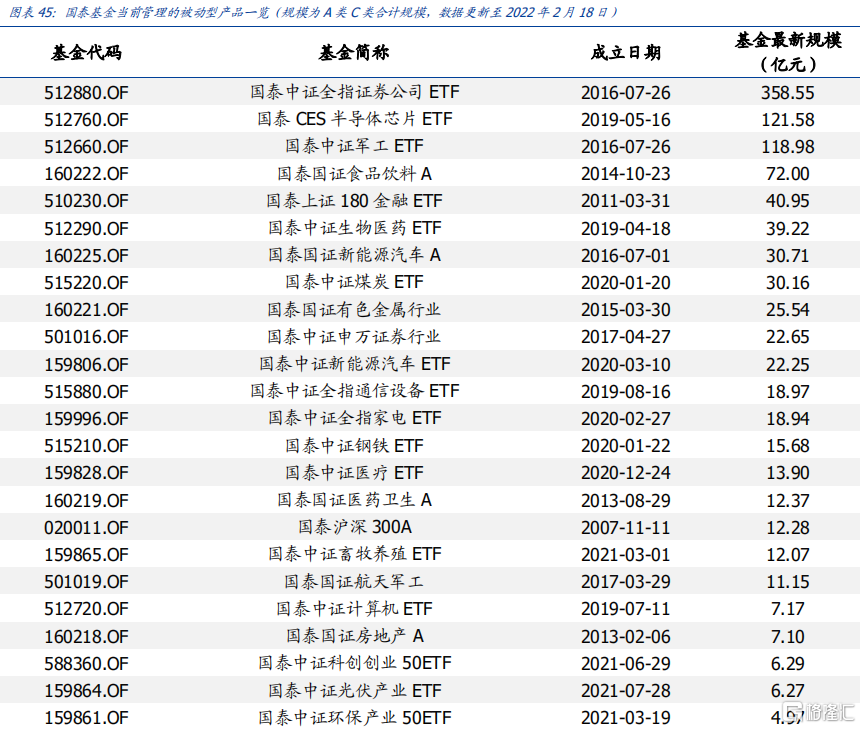Select 国泰中证畜牧养殖 ETF
The image size is (862, 730).
point(355,554)
